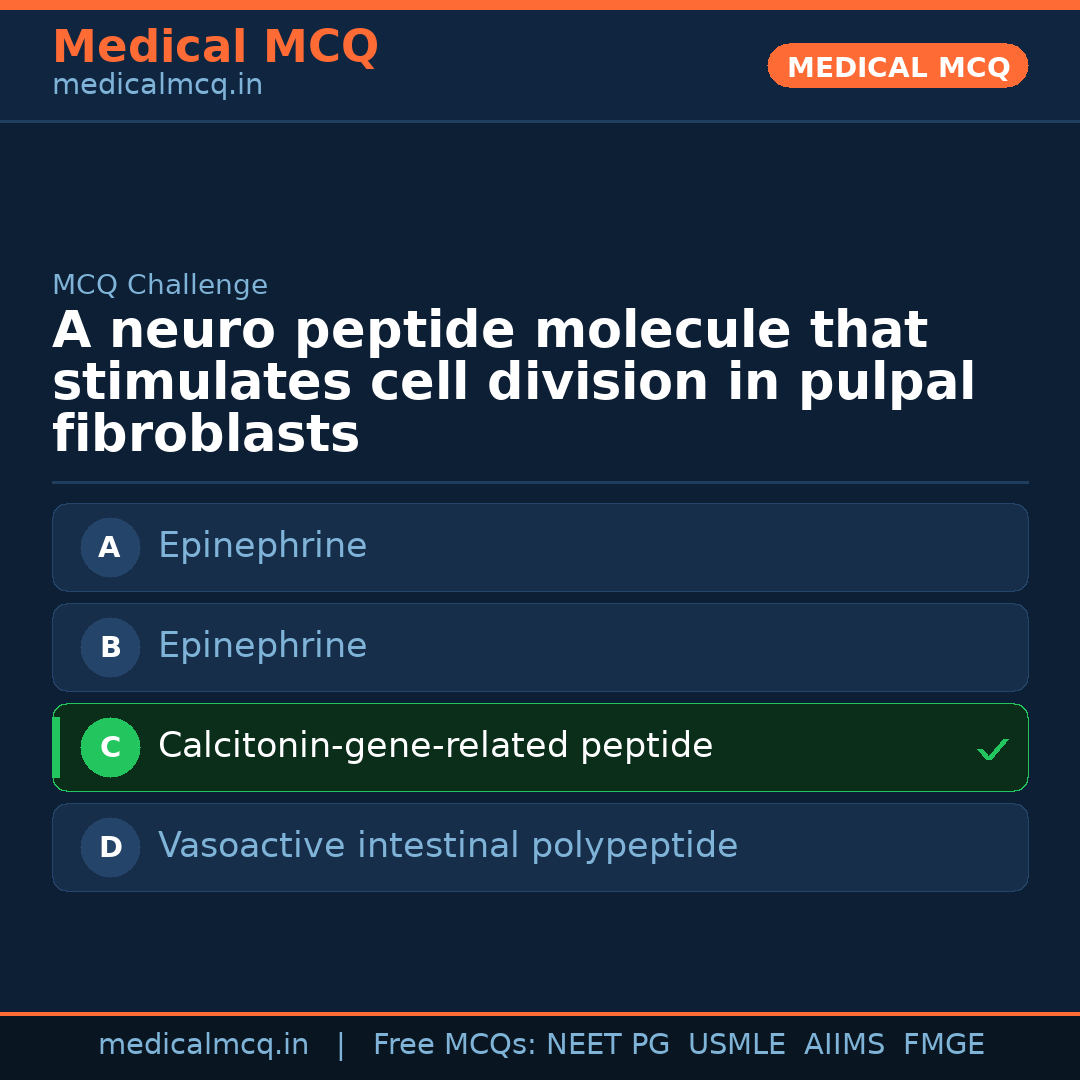The width and height of the screenshot is (1080, 1080).
Task: Click the orange MEDICAL MCQ badge
Action: coord(897,67)
